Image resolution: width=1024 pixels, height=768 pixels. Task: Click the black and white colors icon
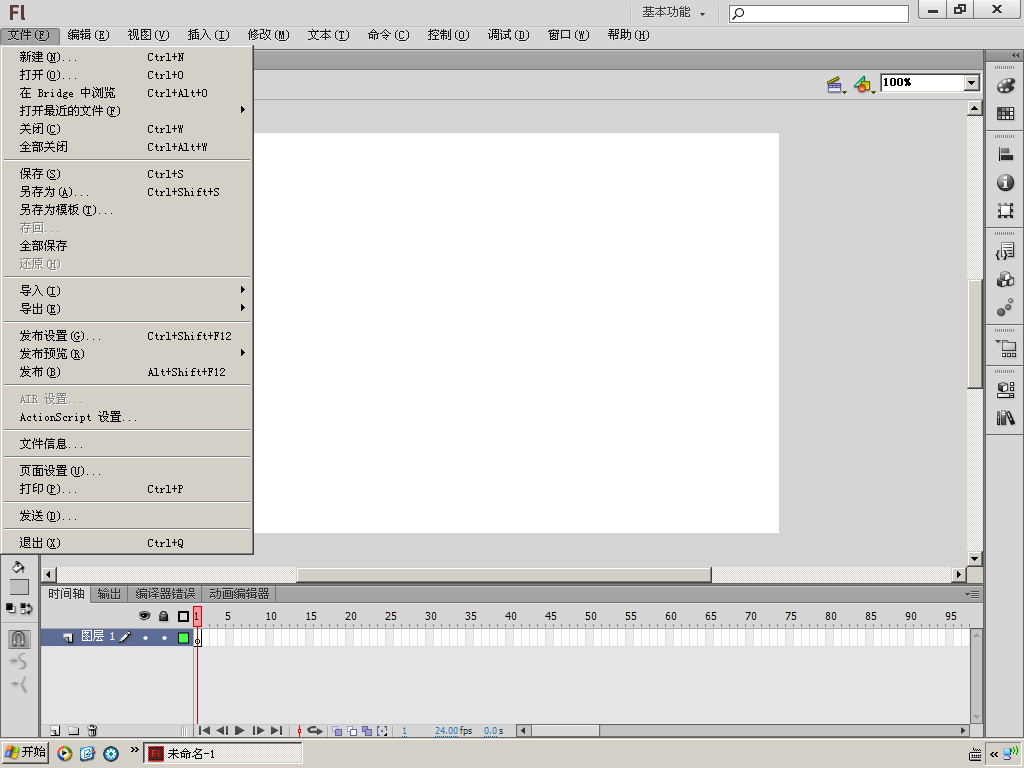click(10, 609)
